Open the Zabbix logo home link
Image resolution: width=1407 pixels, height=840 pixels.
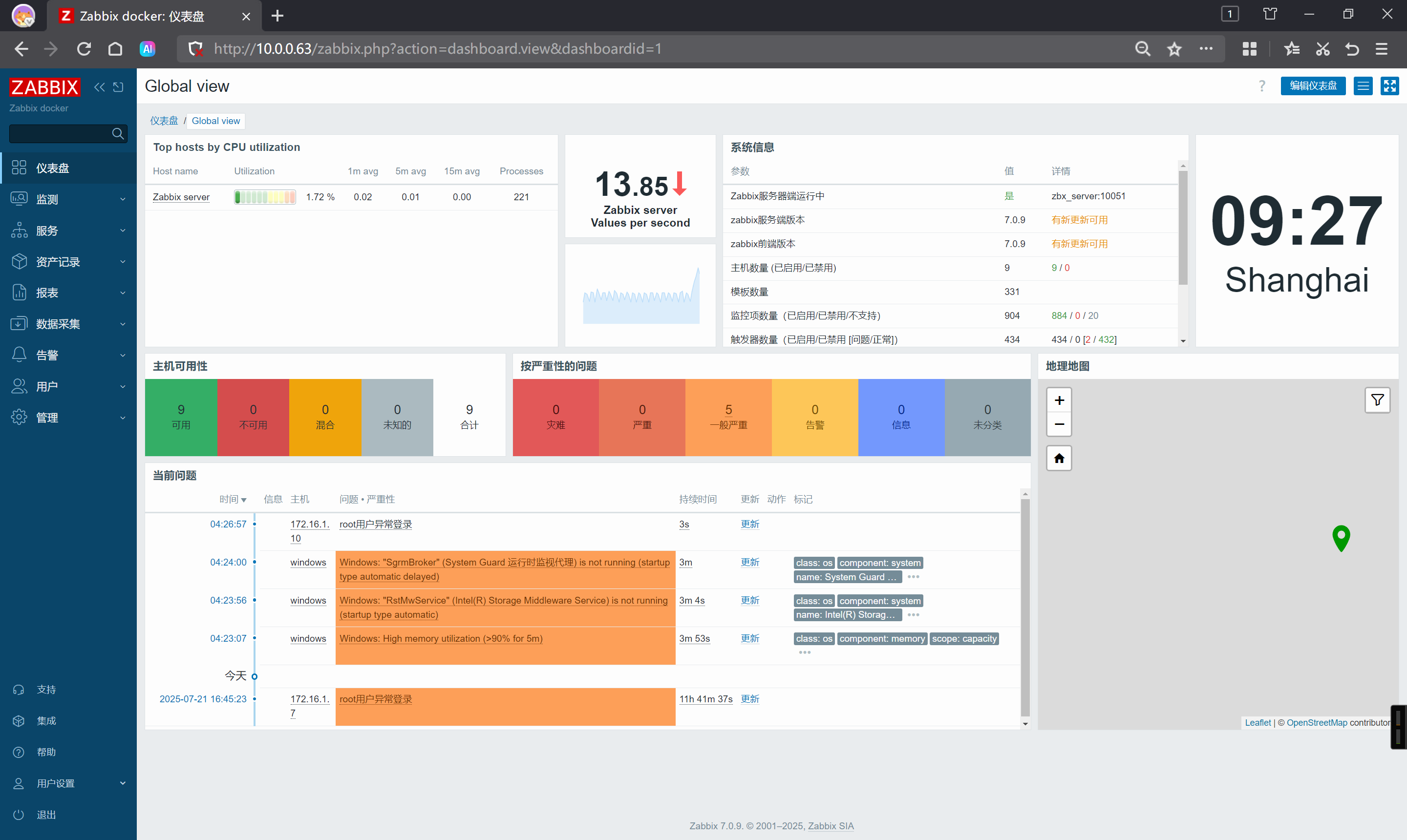(x=44, y=87)
